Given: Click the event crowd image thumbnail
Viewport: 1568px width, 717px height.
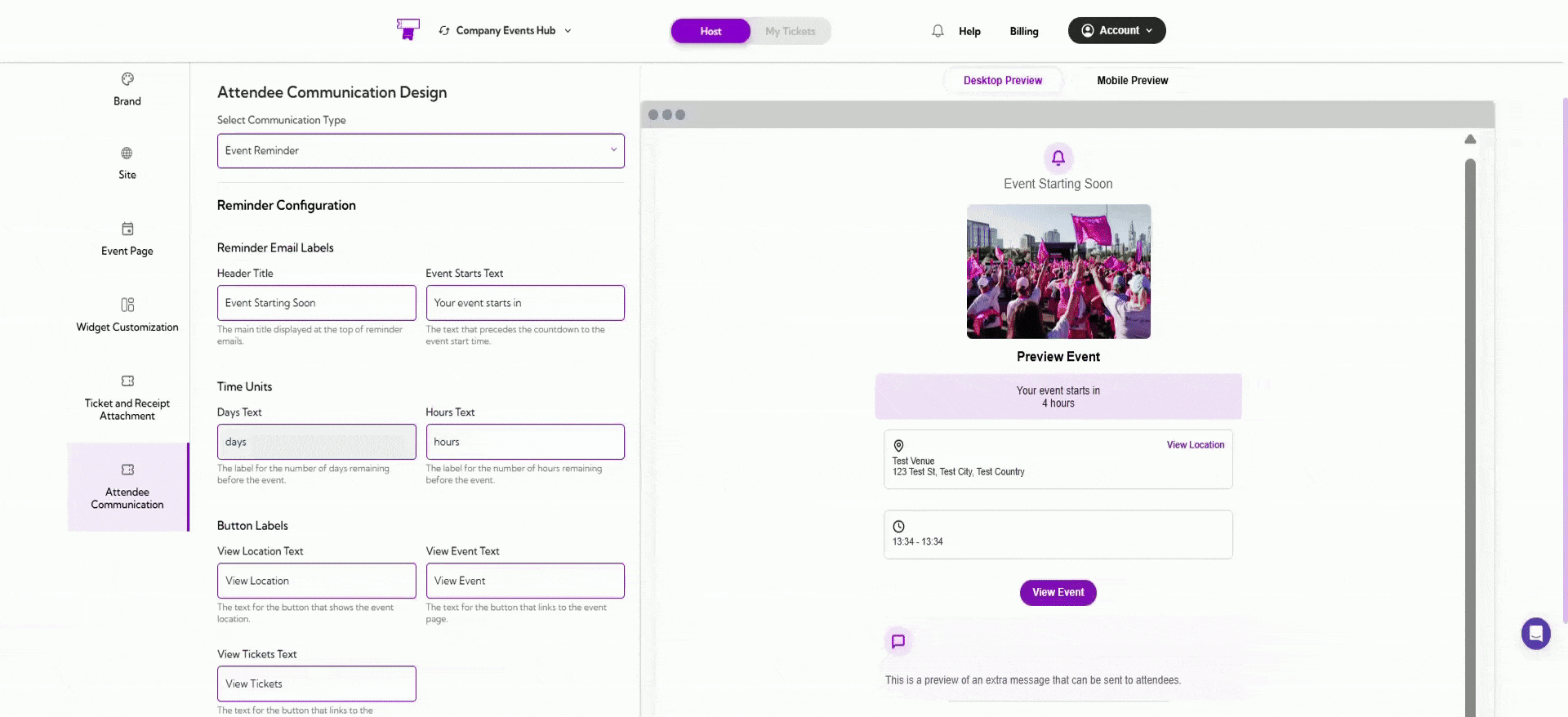Looking at the screenshot, I should click(x=1058, y=271).
